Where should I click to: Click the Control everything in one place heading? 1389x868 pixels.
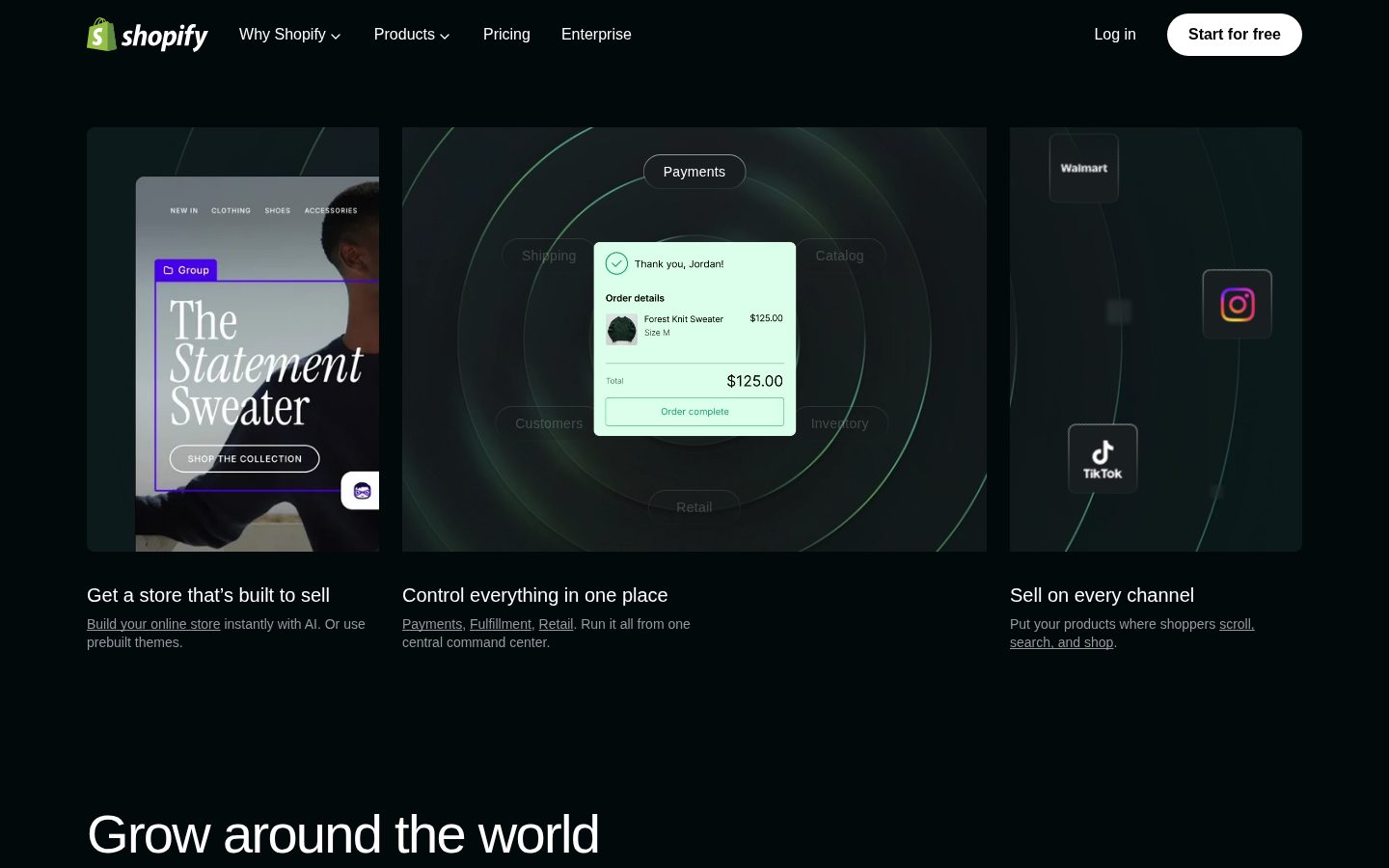pyautogui.click(x=535, y=595)
